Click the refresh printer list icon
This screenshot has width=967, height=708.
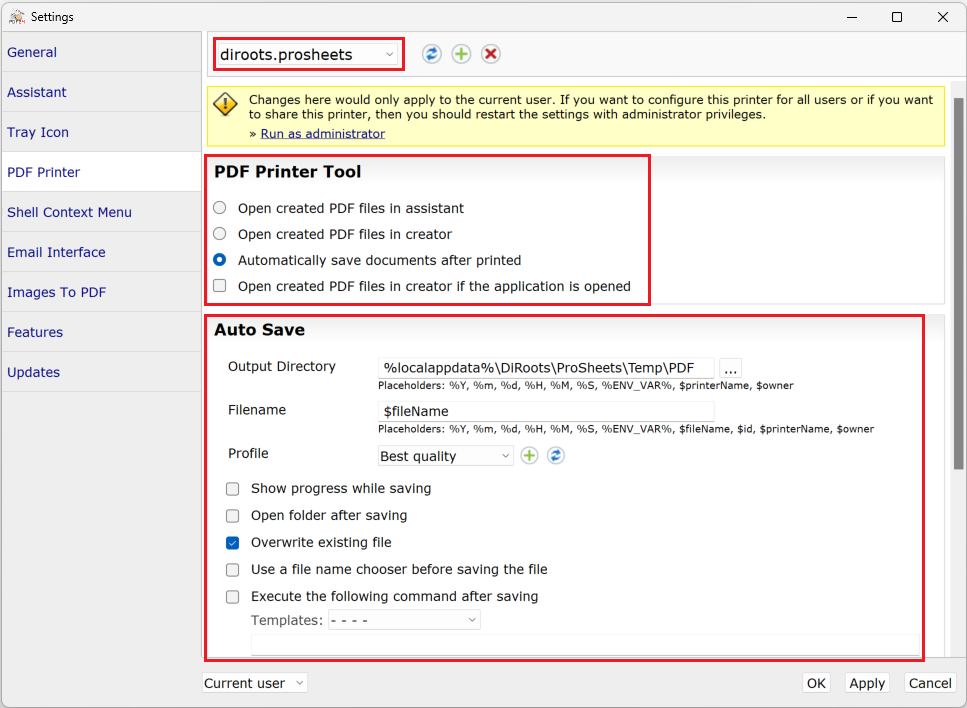click(x=431, y=54)
